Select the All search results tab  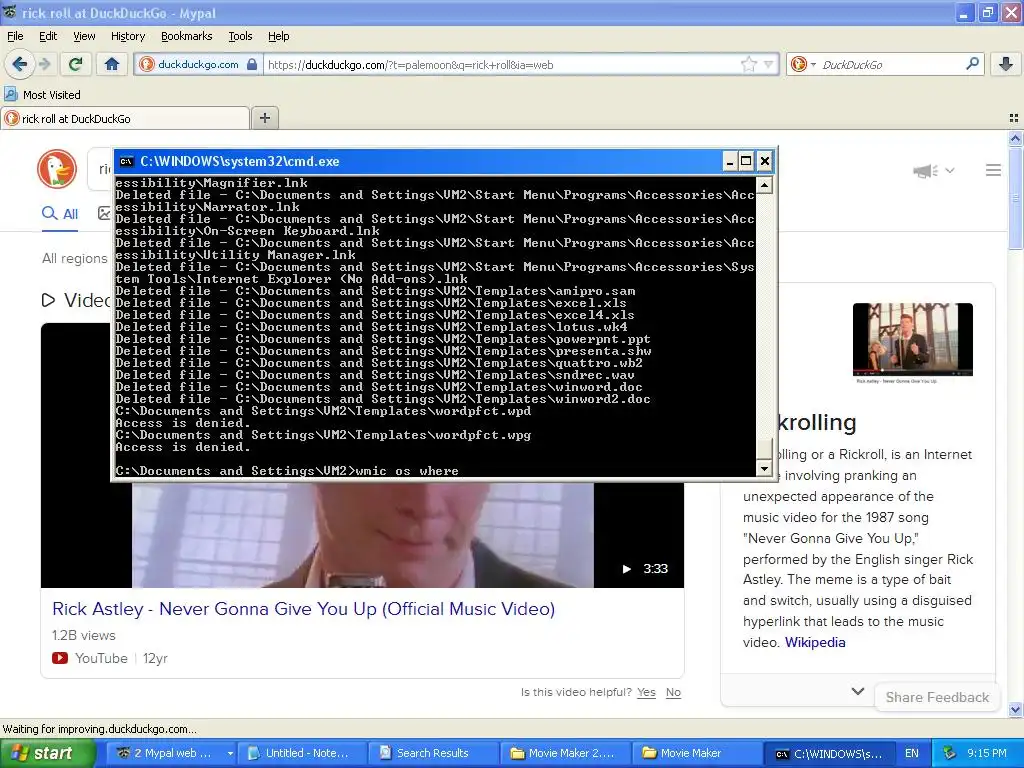point(60,214)
